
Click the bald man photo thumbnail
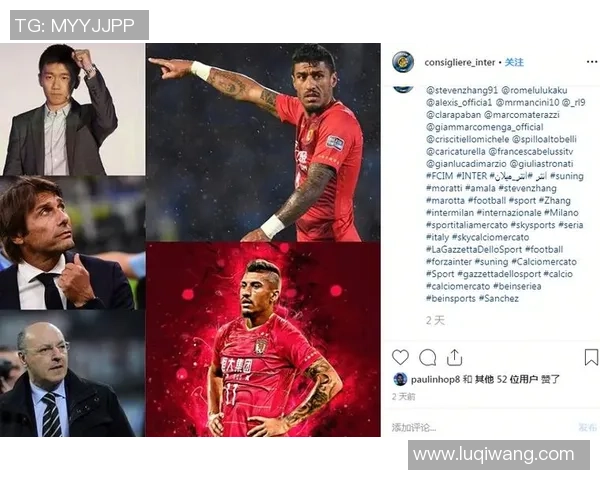point(72,373)
